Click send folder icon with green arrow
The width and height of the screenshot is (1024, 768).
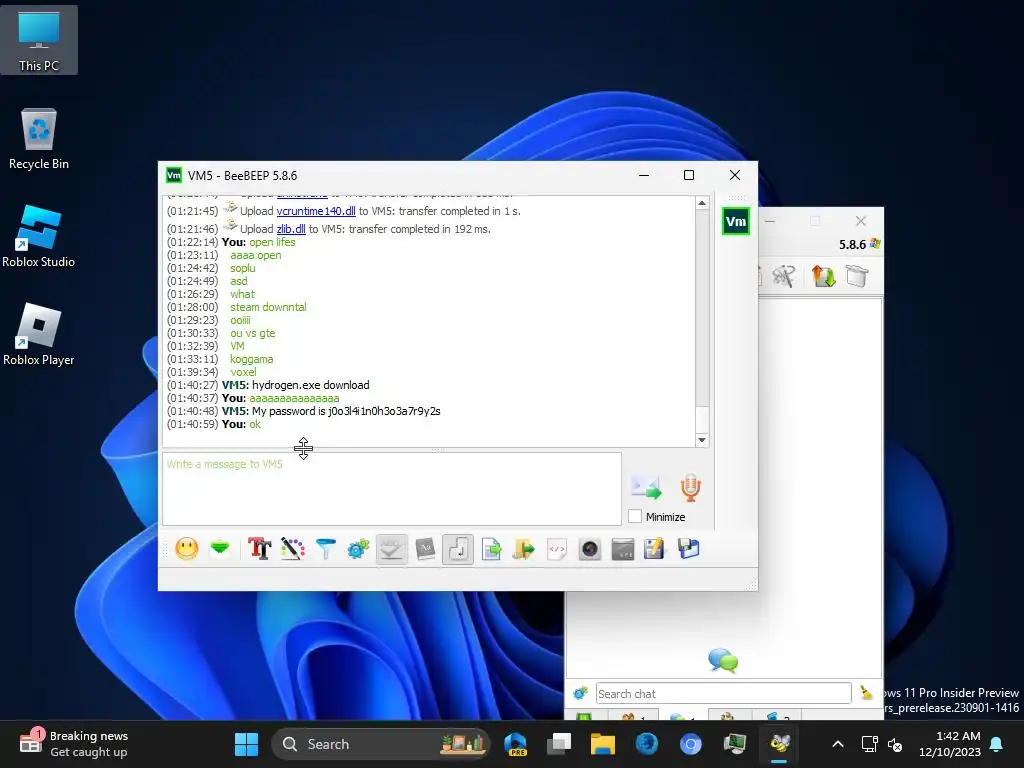tap(523, 549)
